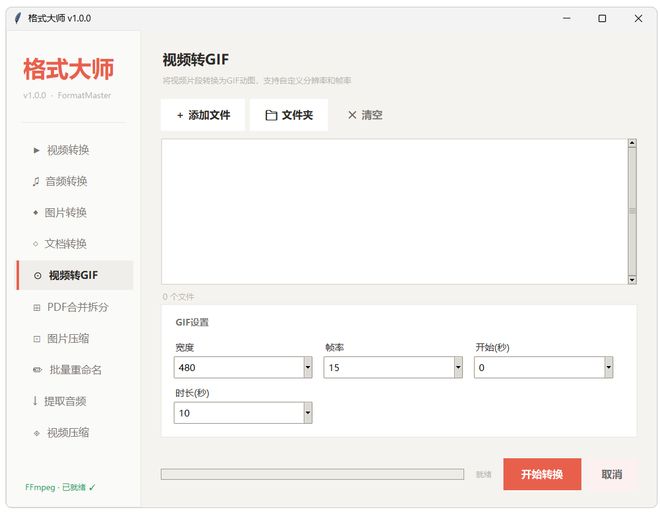The width and height of the screenshot is (660, 516).
Task: Click the down-arrow icon beside 提取音频
Action: pos(35,401)
